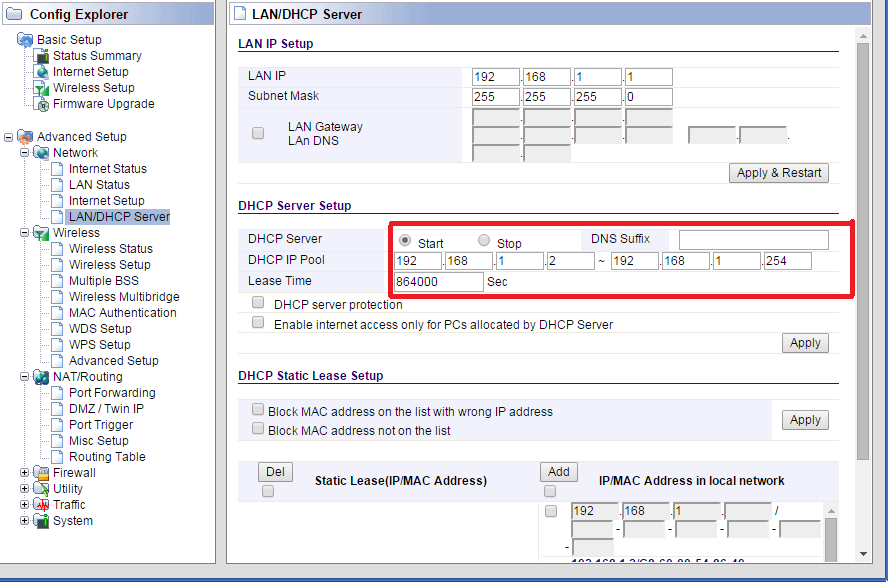The width and height of the screenshot is (888, 582).
Task: Expand the Firewall tree node
Action: [x=24, y=473]
